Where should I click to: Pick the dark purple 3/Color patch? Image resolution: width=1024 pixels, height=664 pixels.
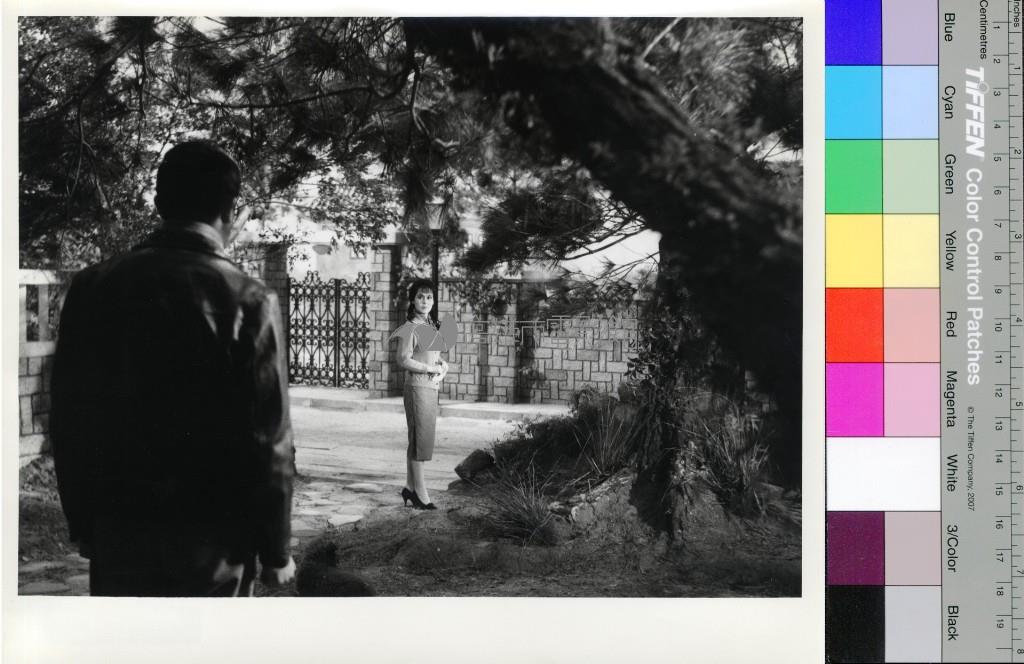click(x=853, y=547)
